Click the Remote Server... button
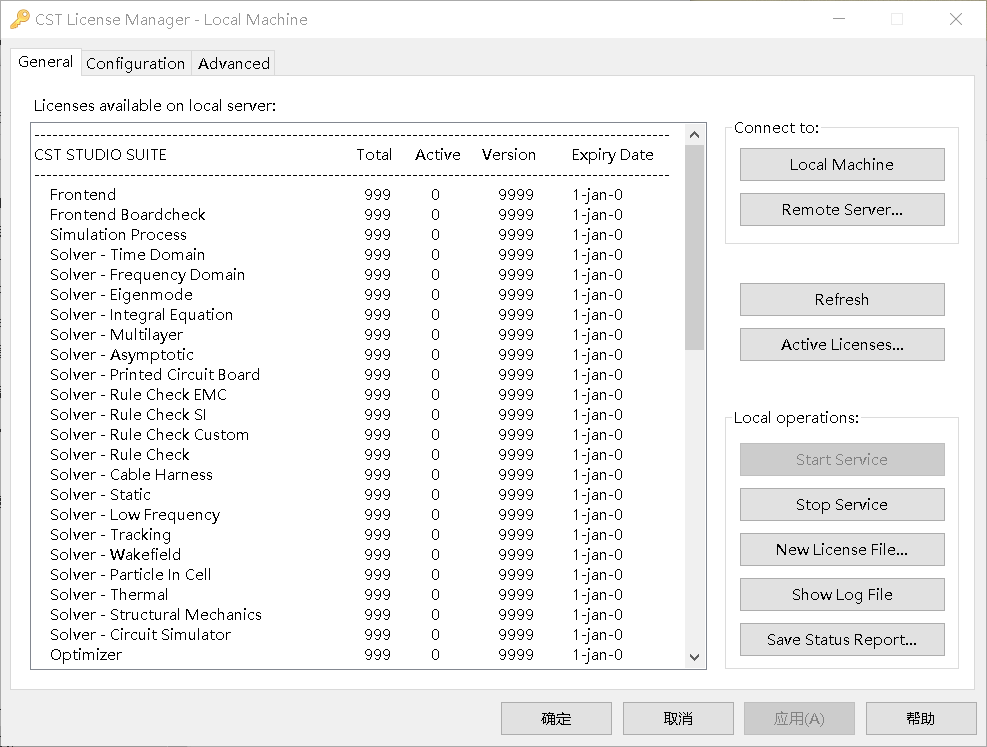The image size is (987, 747). [x=842, y=210]
